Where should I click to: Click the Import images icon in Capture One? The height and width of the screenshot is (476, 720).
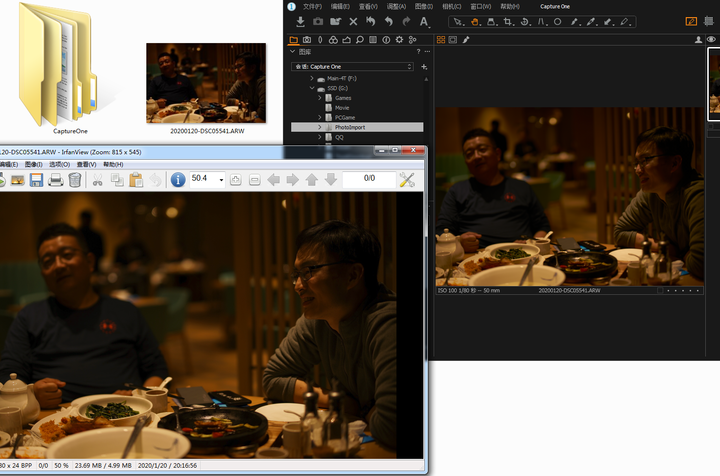coord(300,21)
